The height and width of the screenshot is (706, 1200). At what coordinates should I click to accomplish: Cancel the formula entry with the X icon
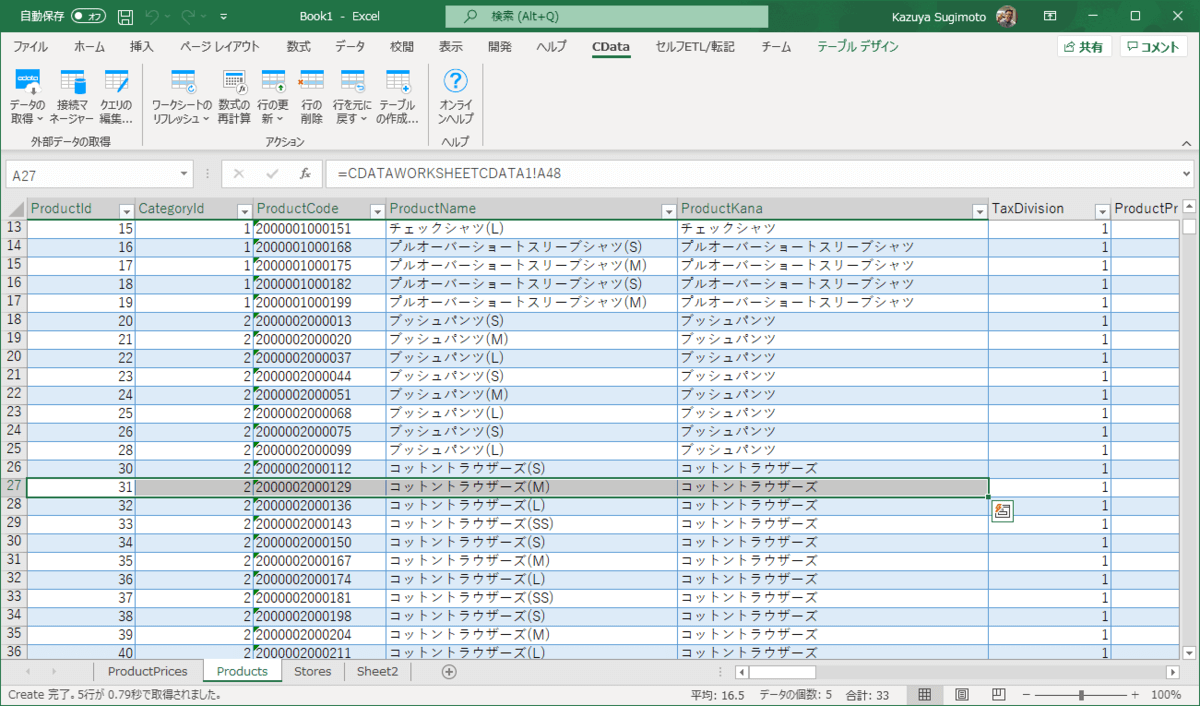coord(239,173)
